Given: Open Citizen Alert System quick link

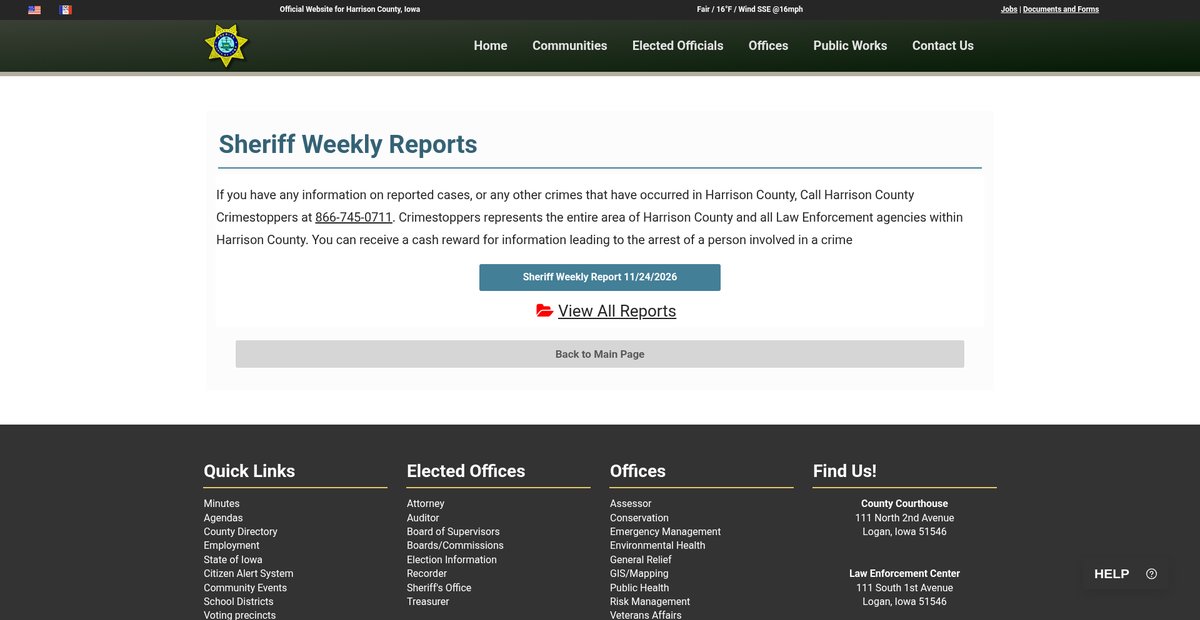Looking at the screenshot, I should (x=248, y=574).
